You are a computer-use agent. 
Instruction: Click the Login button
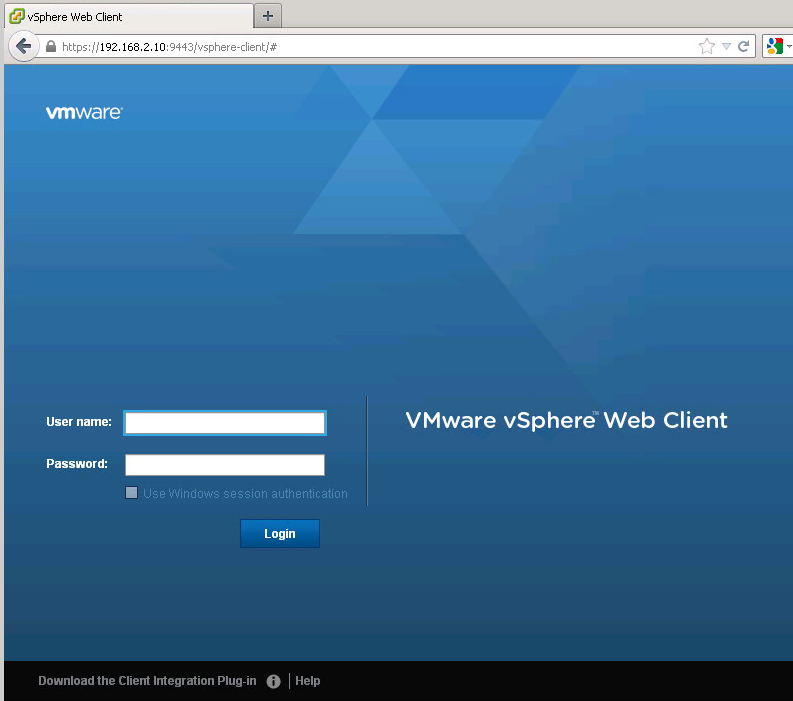point(280,534)
